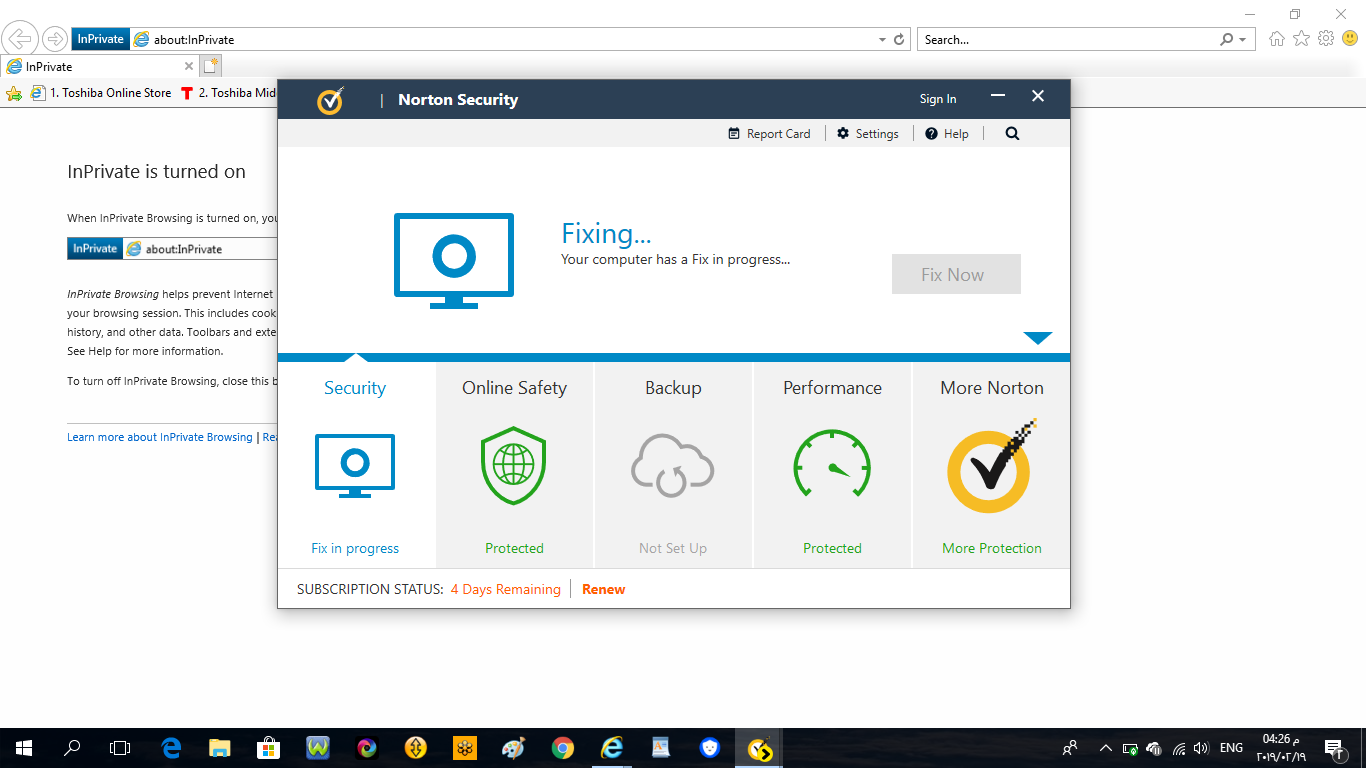Open File Explorer from taskbar
The width and height of the screenshot is (1366, 768).
point(220,747)
